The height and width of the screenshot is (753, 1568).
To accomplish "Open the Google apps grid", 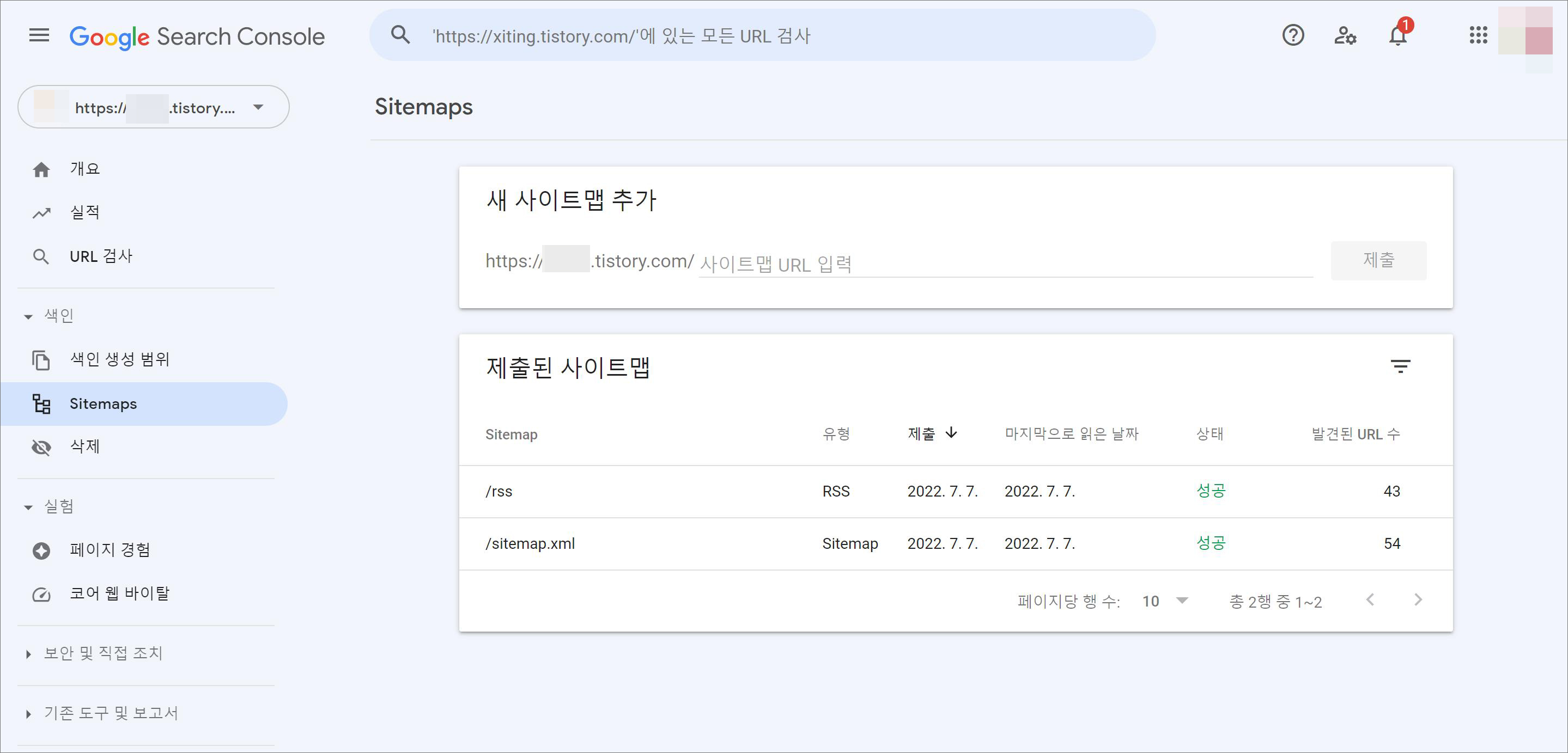I will (x=1478, y=35).
